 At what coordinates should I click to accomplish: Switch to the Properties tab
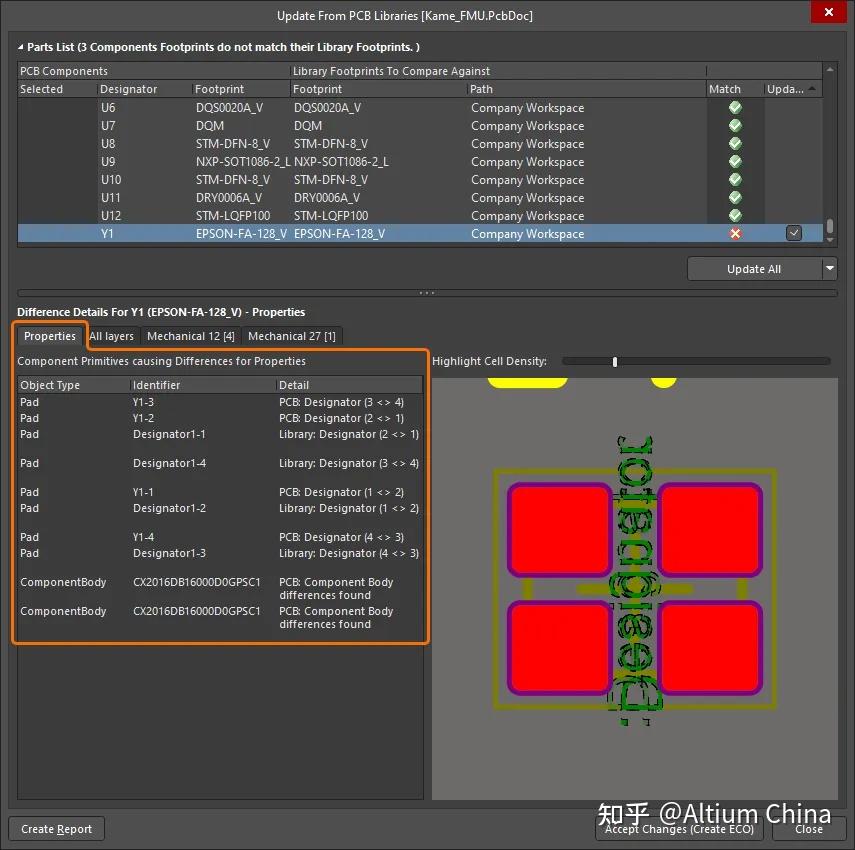tap(49, 336)
